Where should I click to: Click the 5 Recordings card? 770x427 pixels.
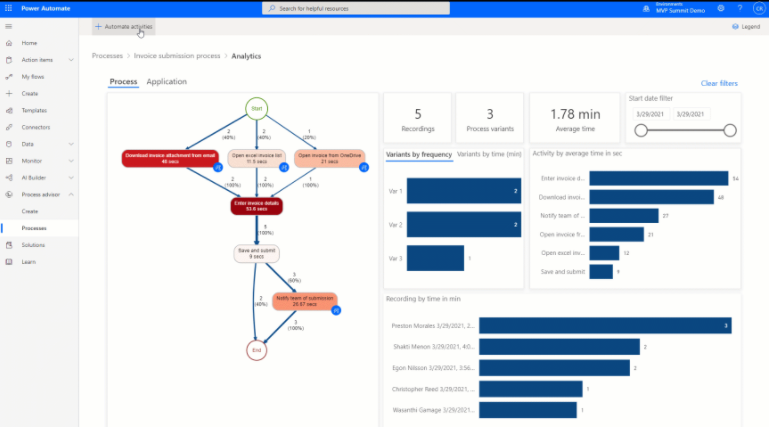(418, 118)
